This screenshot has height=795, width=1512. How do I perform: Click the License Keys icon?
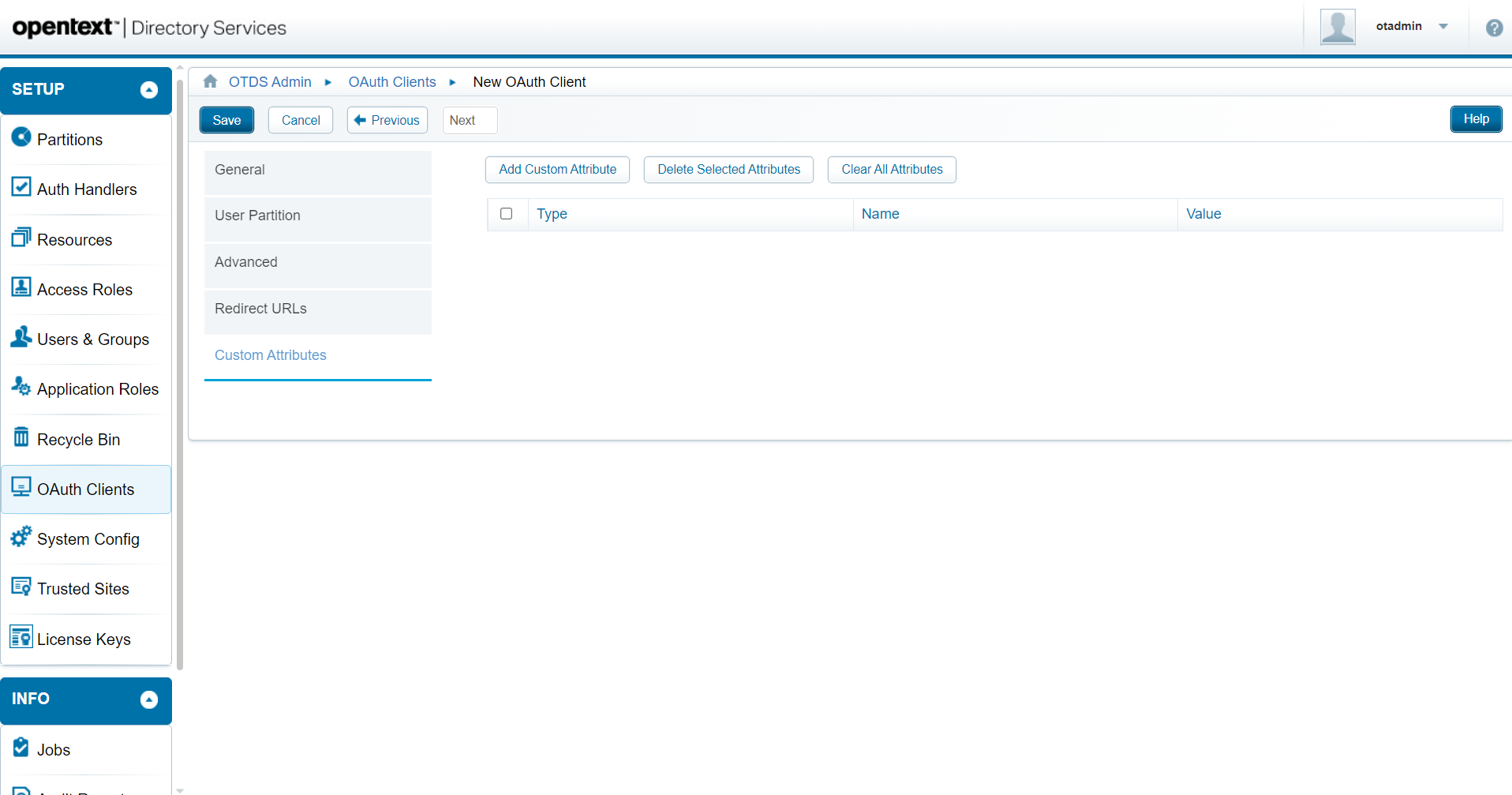pos(21,637)
